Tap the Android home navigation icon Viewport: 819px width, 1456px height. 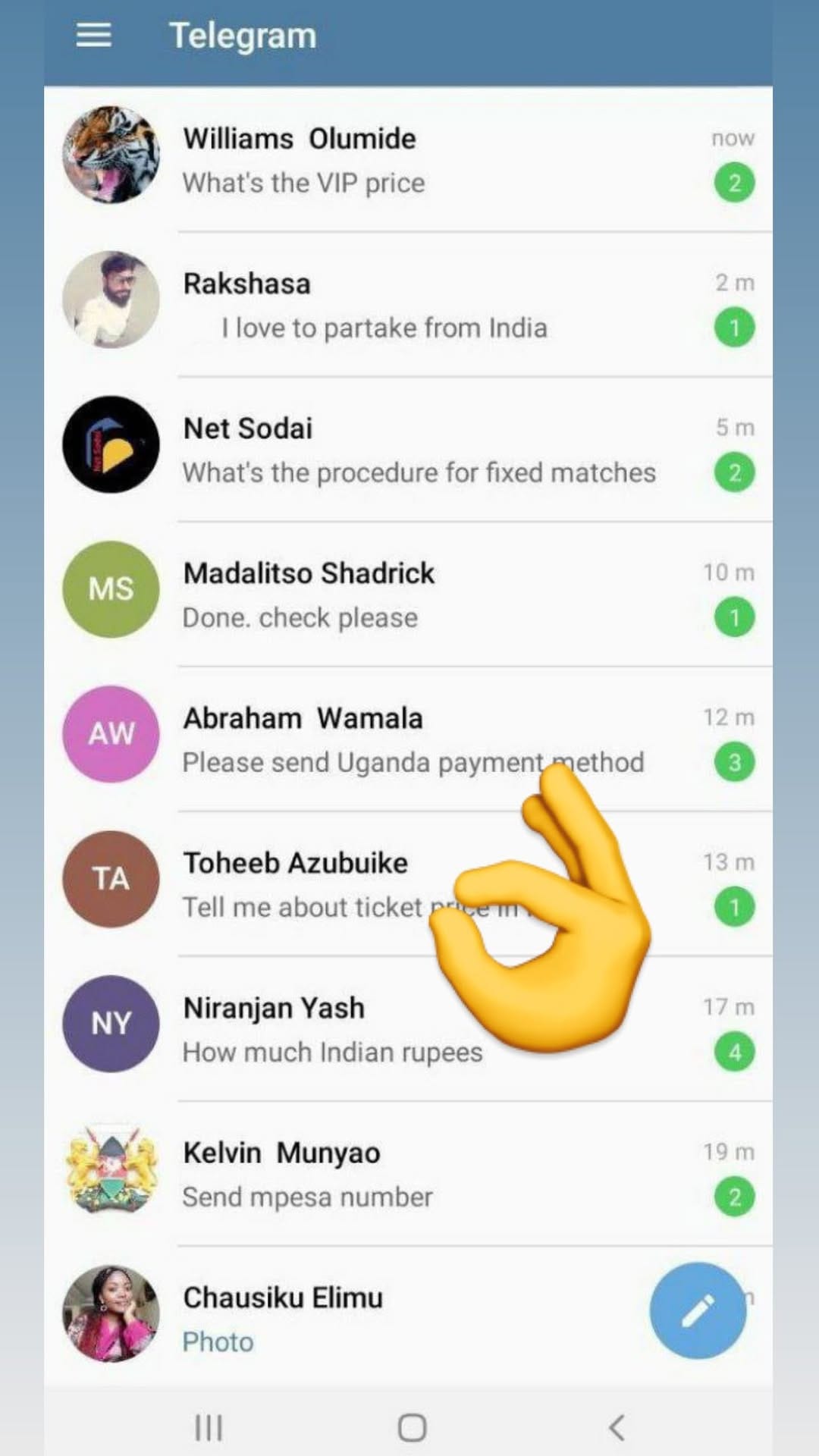[x=412, y=1427]
